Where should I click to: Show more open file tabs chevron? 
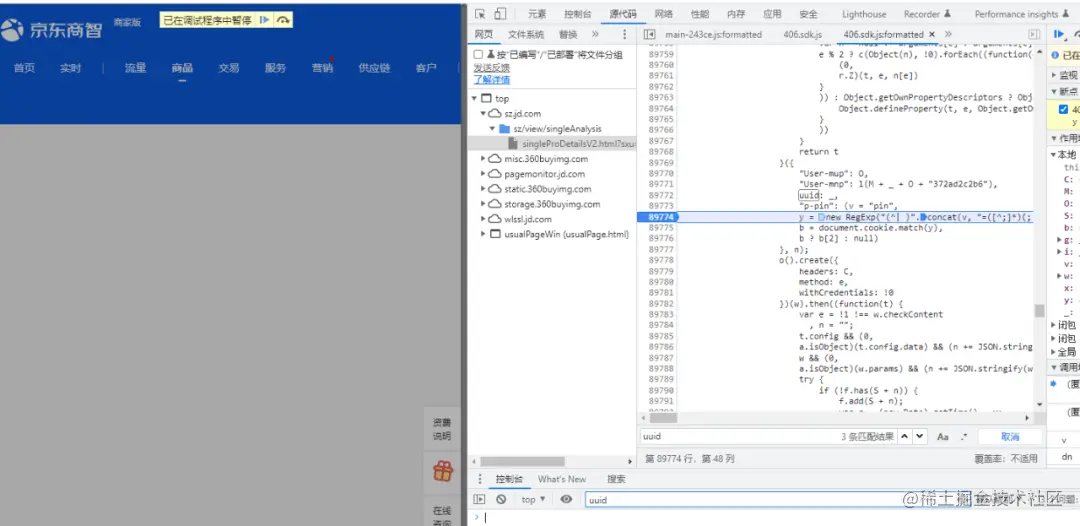(948, 34)
